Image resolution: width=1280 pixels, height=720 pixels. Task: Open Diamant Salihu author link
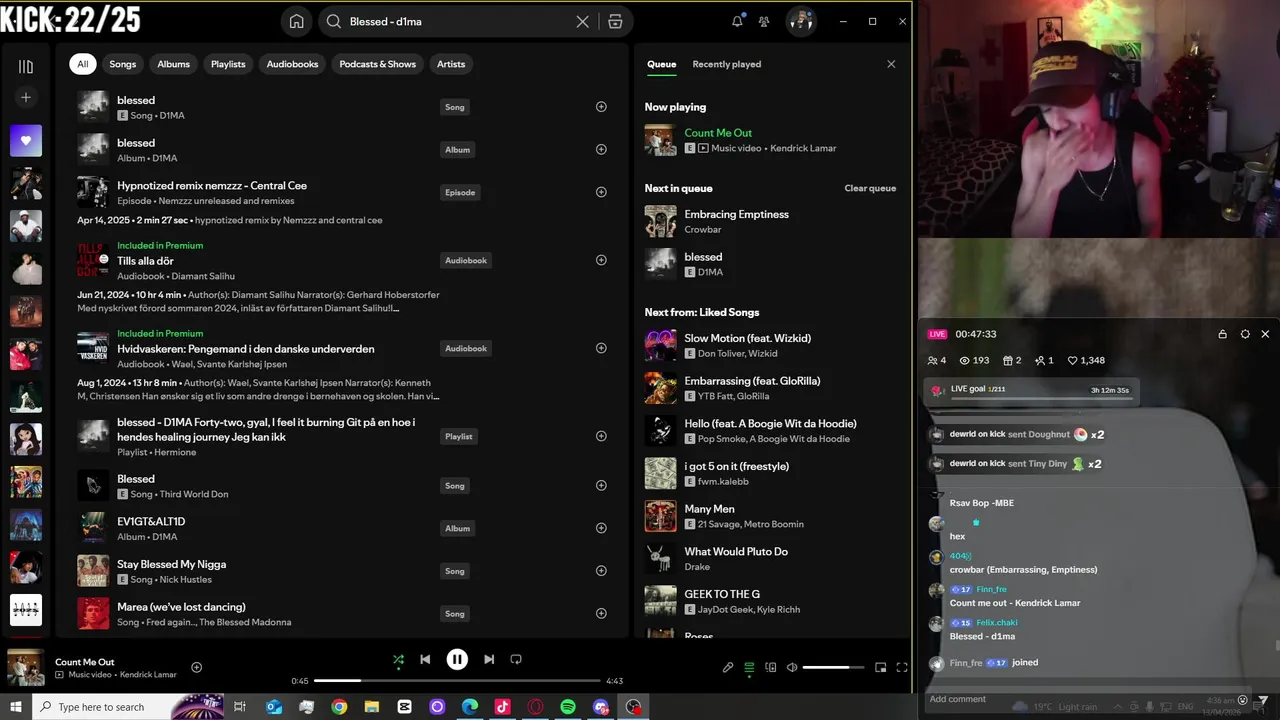203,276
